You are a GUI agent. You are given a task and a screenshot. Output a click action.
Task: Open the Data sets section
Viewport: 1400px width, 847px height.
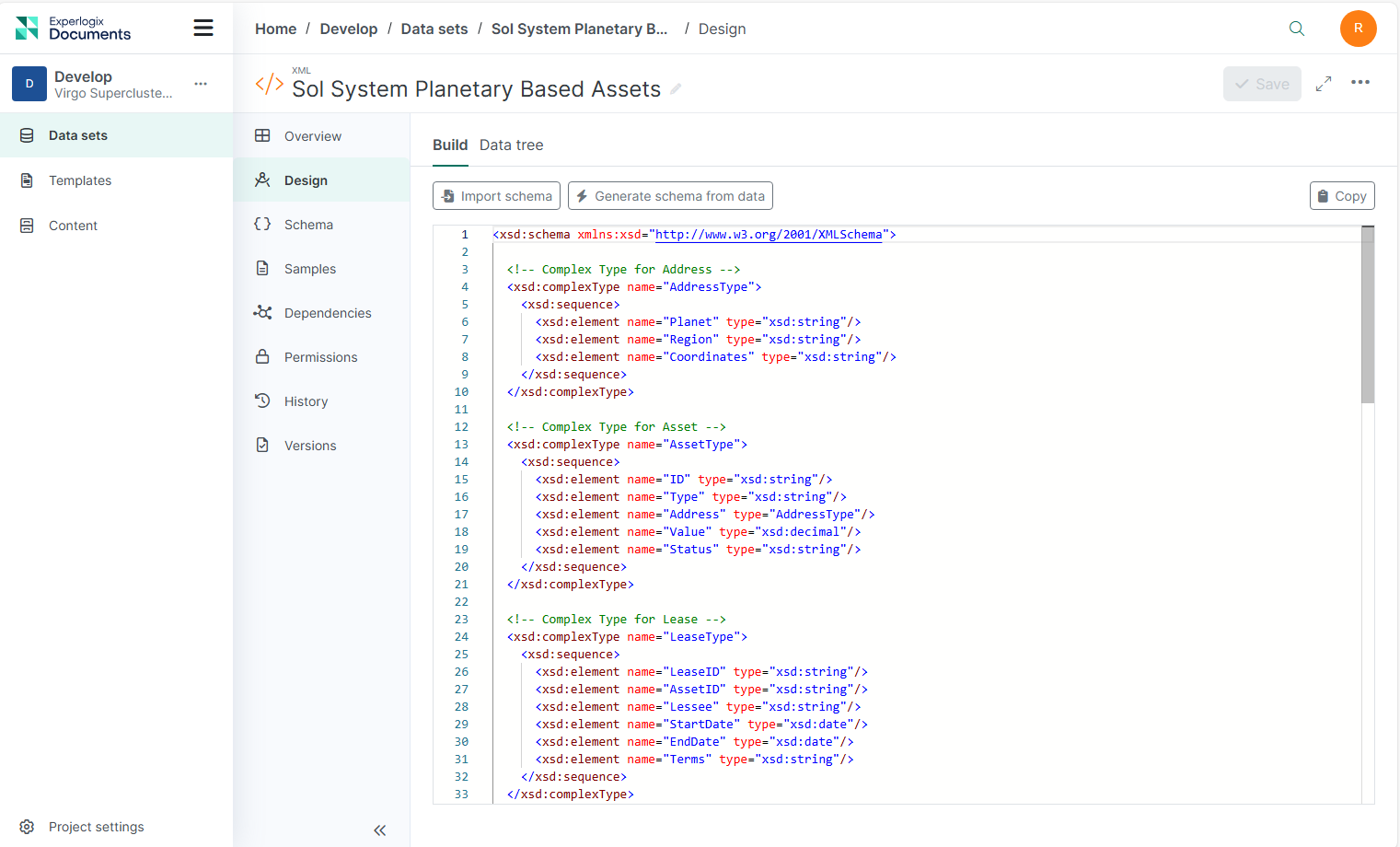tap(116, 135)
